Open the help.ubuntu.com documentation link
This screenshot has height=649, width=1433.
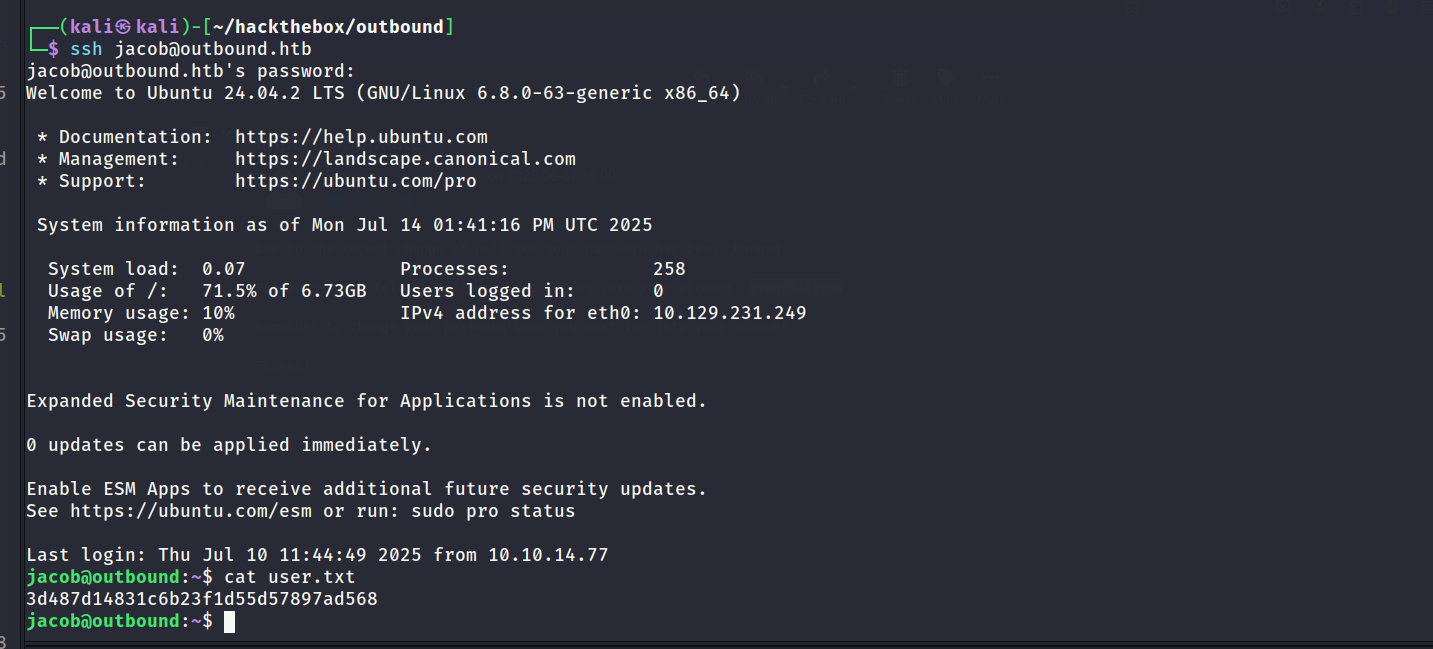pyautogui.click(x=361, y=137)
